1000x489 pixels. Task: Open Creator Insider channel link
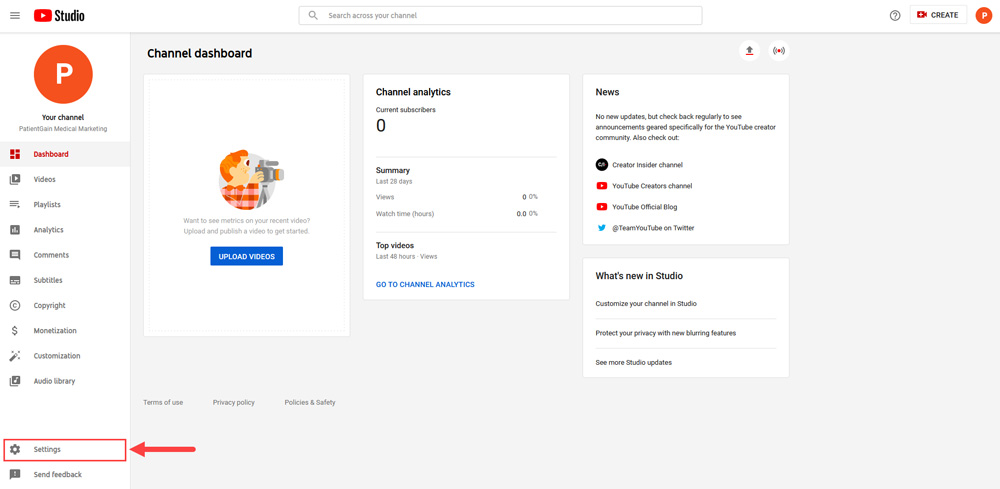[647, 164]
